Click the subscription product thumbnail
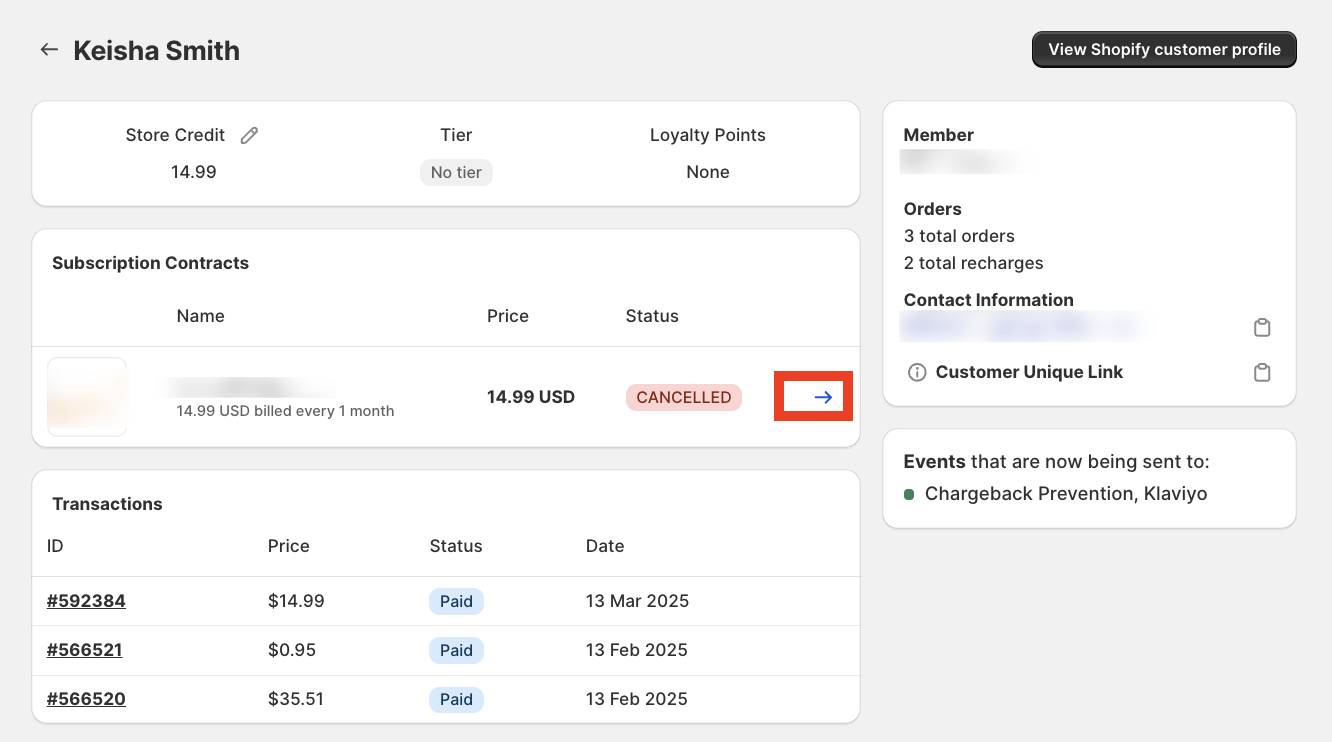 (87, 397)
